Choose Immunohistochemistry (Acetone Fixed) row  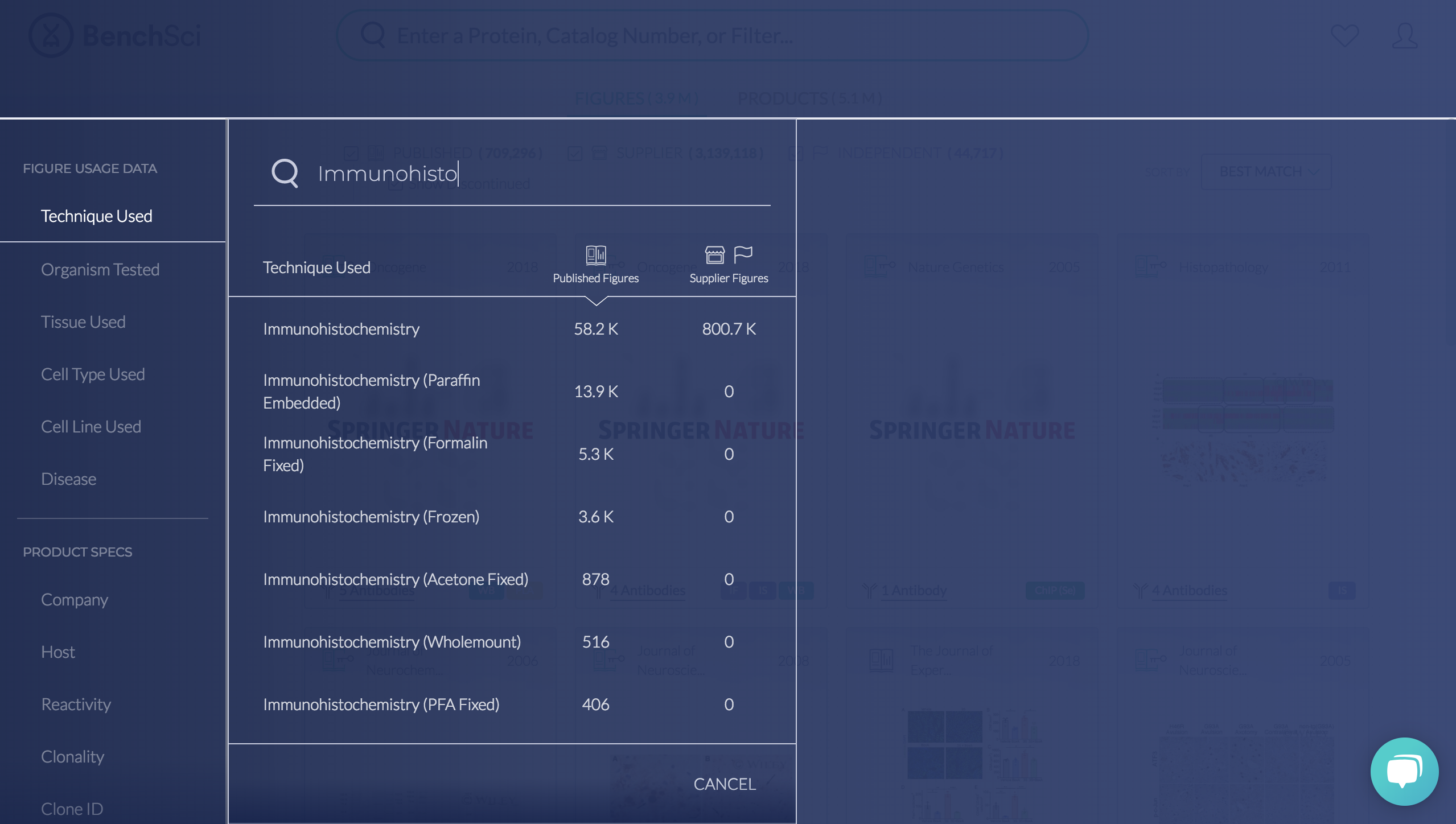pyautogui.click(x=512, y=579)
